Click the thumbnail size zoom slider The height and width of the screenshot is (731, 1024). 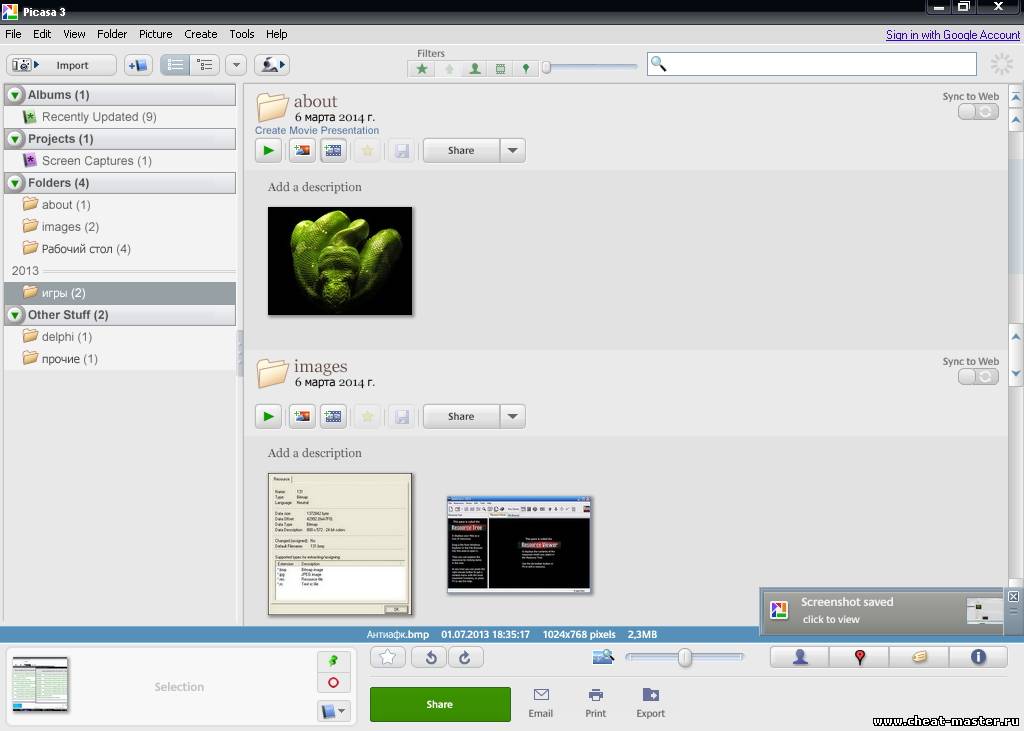(685, 657)
